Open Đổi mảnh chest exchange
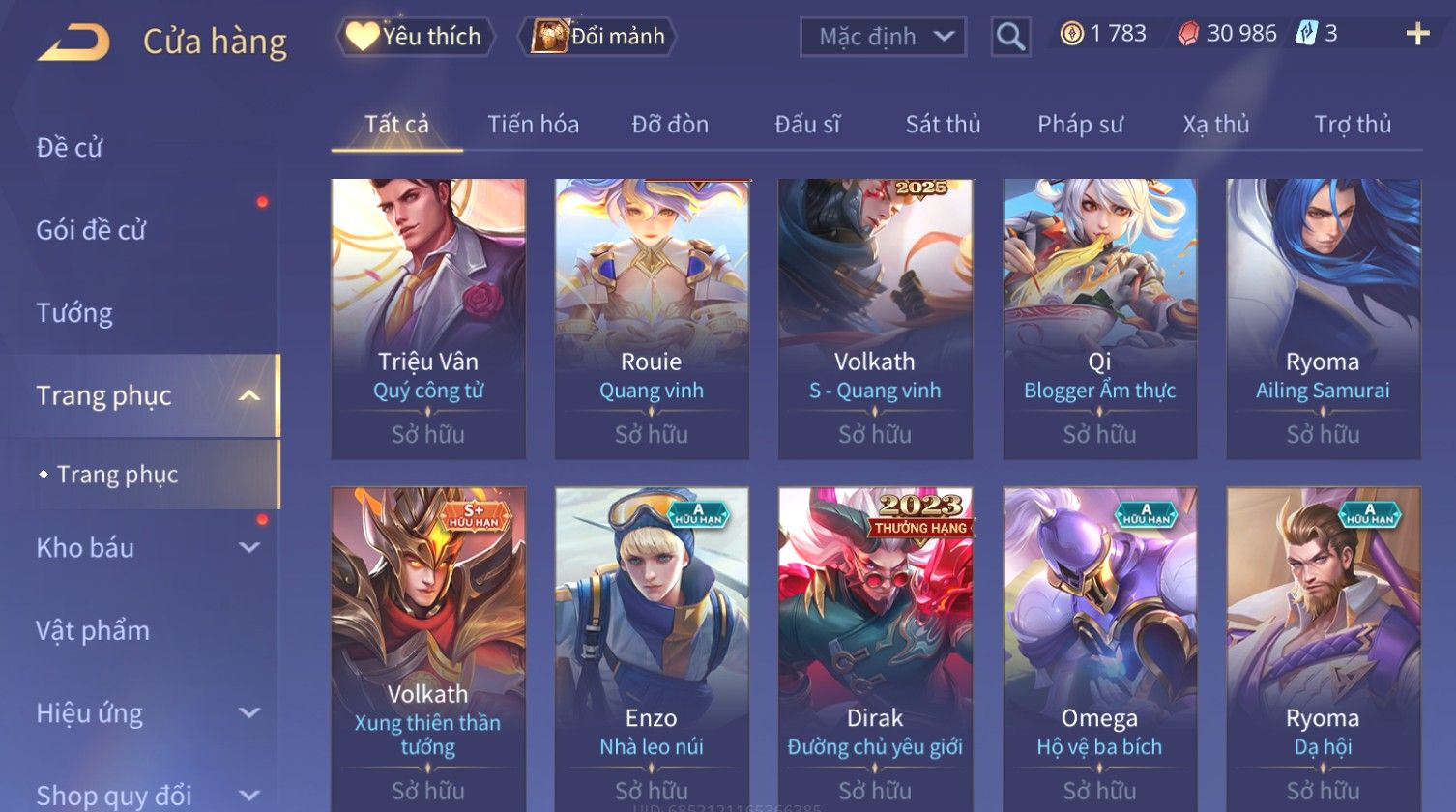The height and width of the screenshot is (812, 1456). click(x=597, y=37)
